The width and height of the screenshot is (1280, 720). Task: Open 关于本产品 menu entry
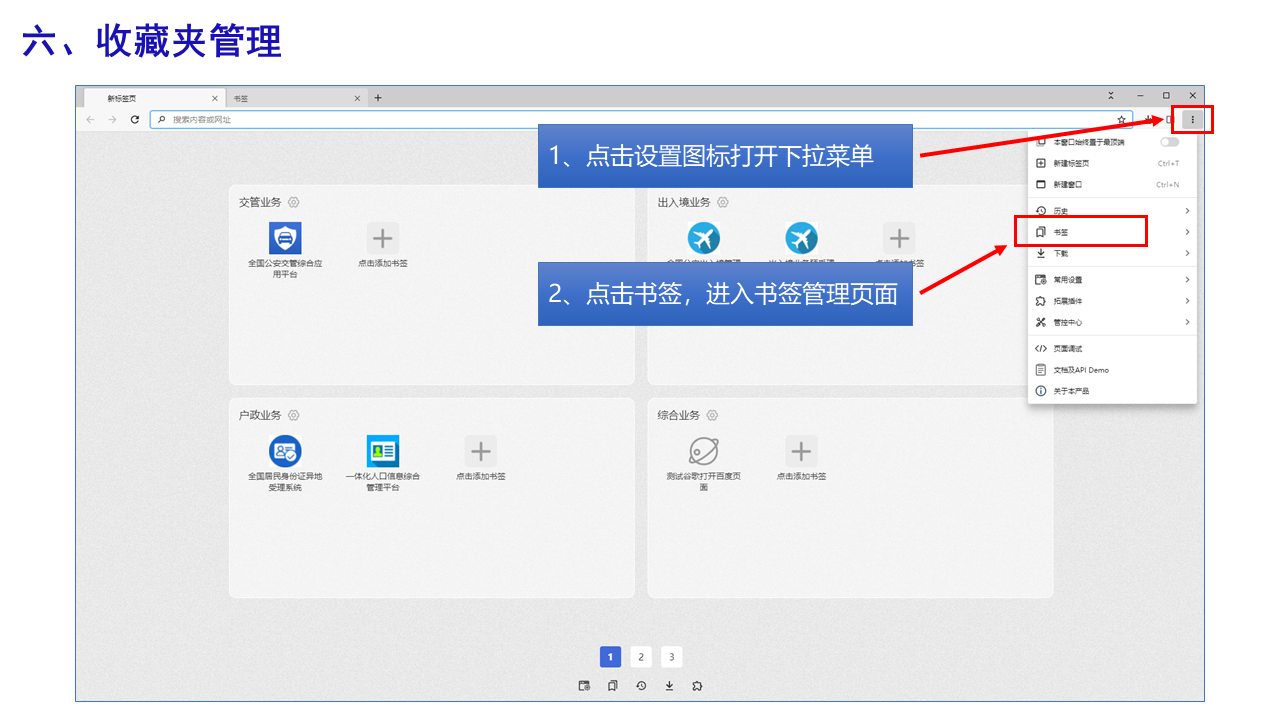pyautogui.click(x=1112, y=391)
